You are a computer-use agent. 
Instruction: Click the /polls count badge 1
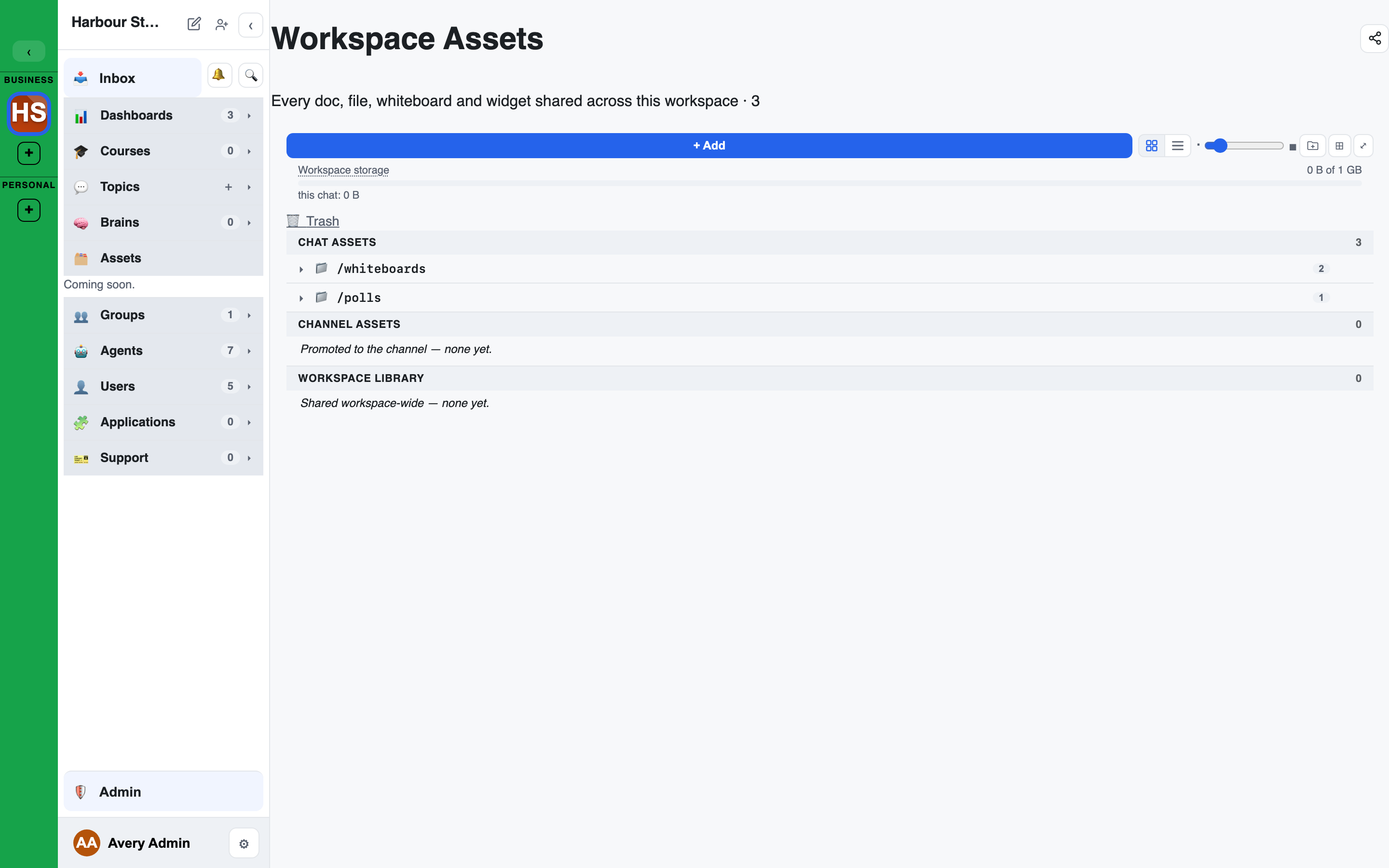1321,298
